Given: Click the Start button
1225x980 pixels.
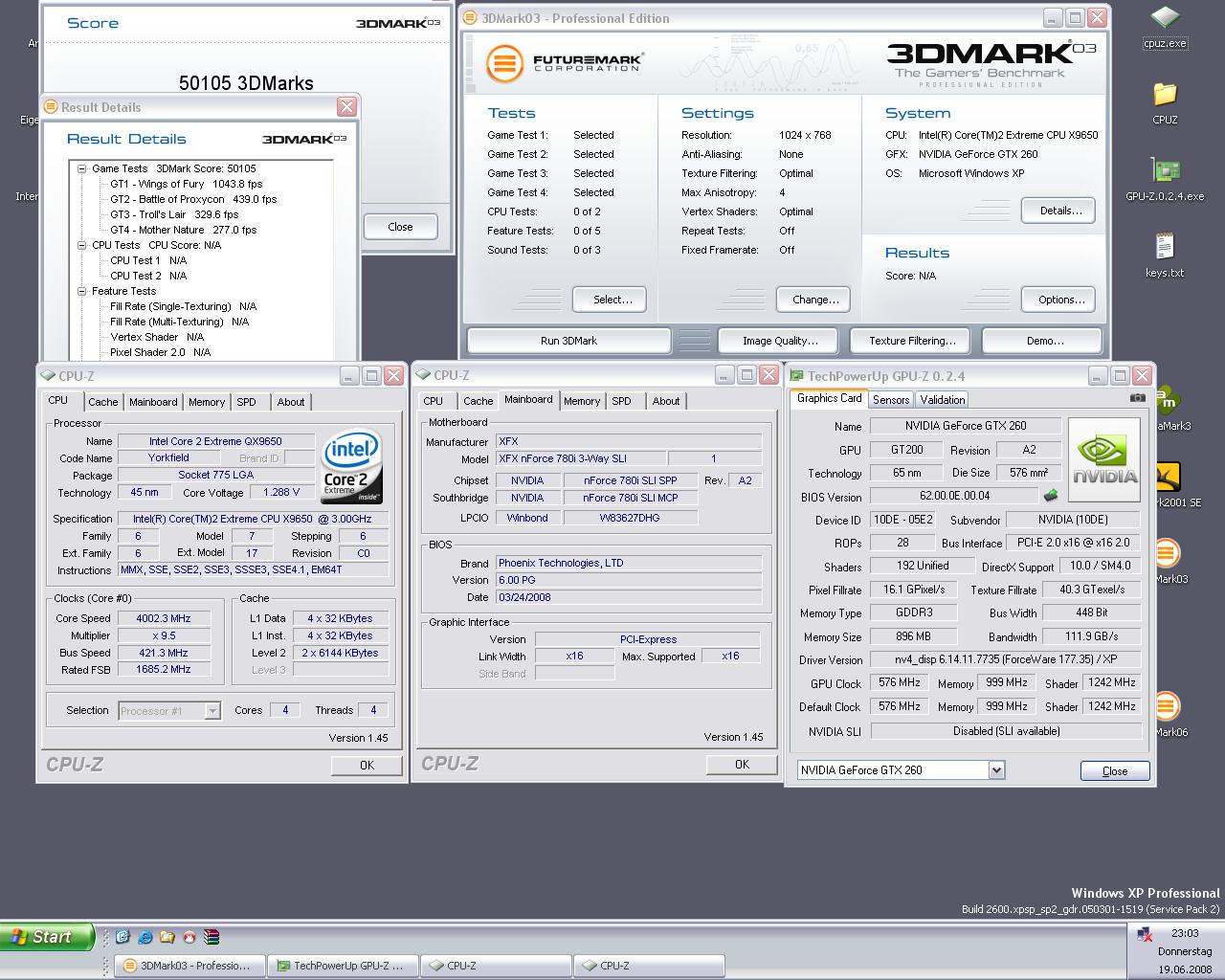Looking at the screenshot, I should tap(47, 937).
